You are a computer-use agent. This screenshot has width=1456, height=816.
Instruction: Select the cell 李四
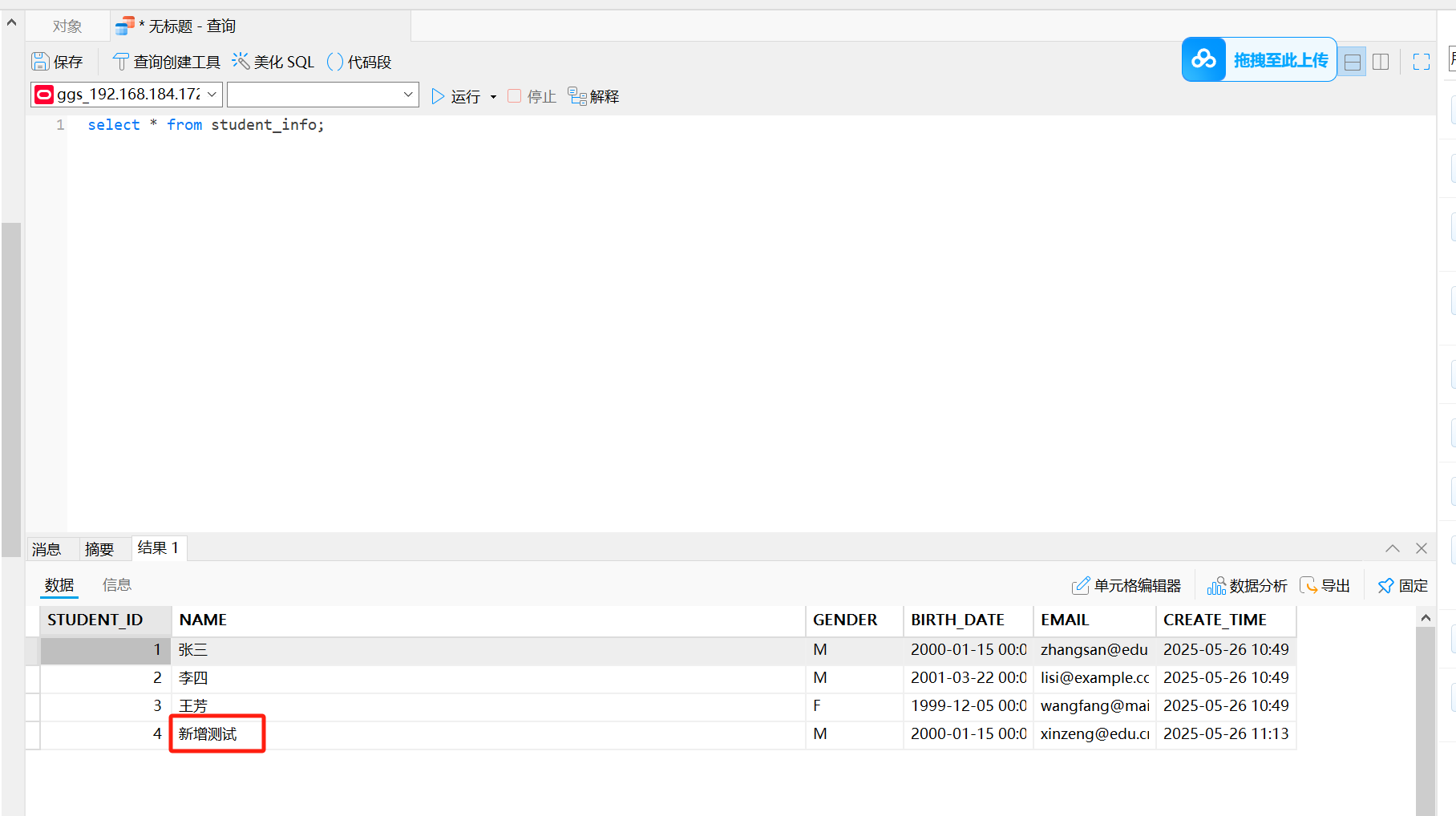click(x=488, y=678)
